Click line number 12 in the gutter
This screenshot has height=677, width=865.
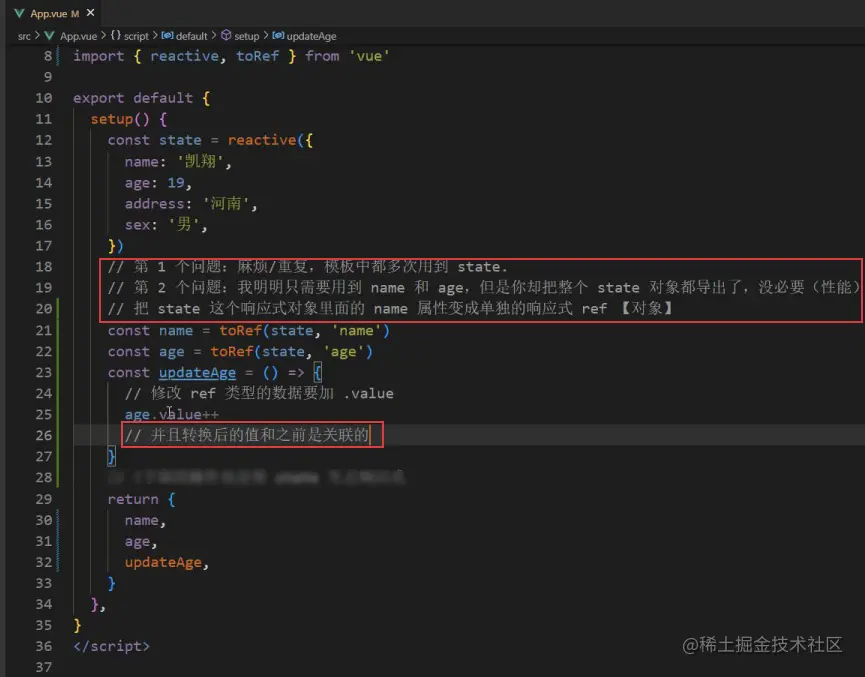[44, 140]
